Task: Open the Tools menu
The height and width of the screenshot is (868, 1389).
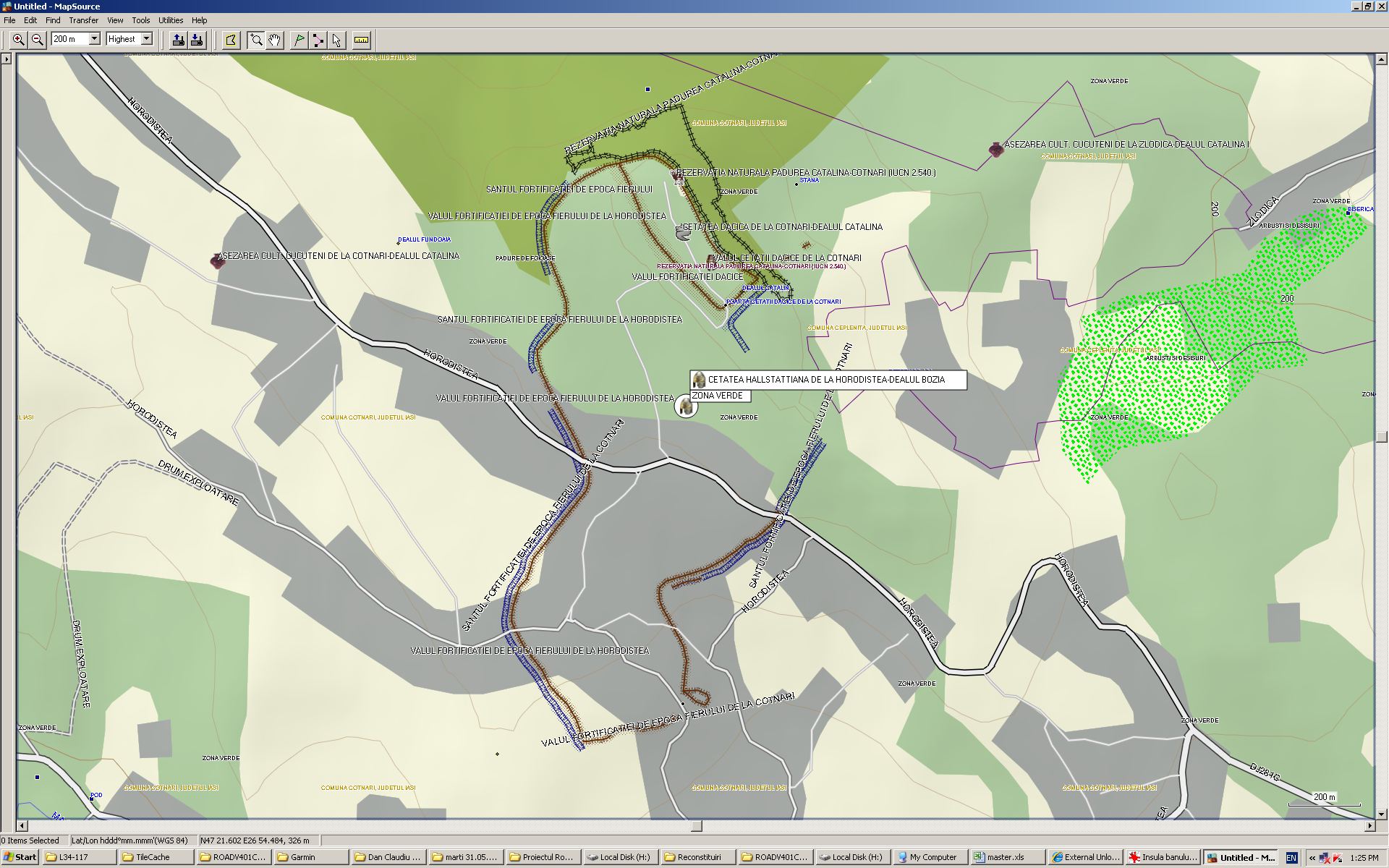Action: (141, 20)
